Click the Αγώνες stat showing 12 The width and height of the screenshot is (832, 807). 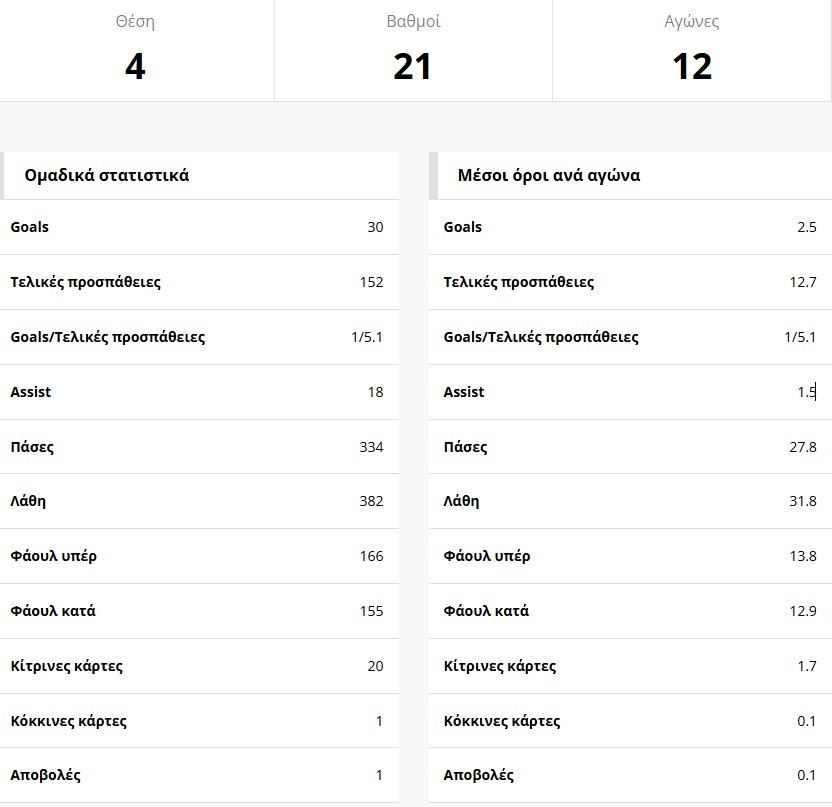(x=691, y=66)
